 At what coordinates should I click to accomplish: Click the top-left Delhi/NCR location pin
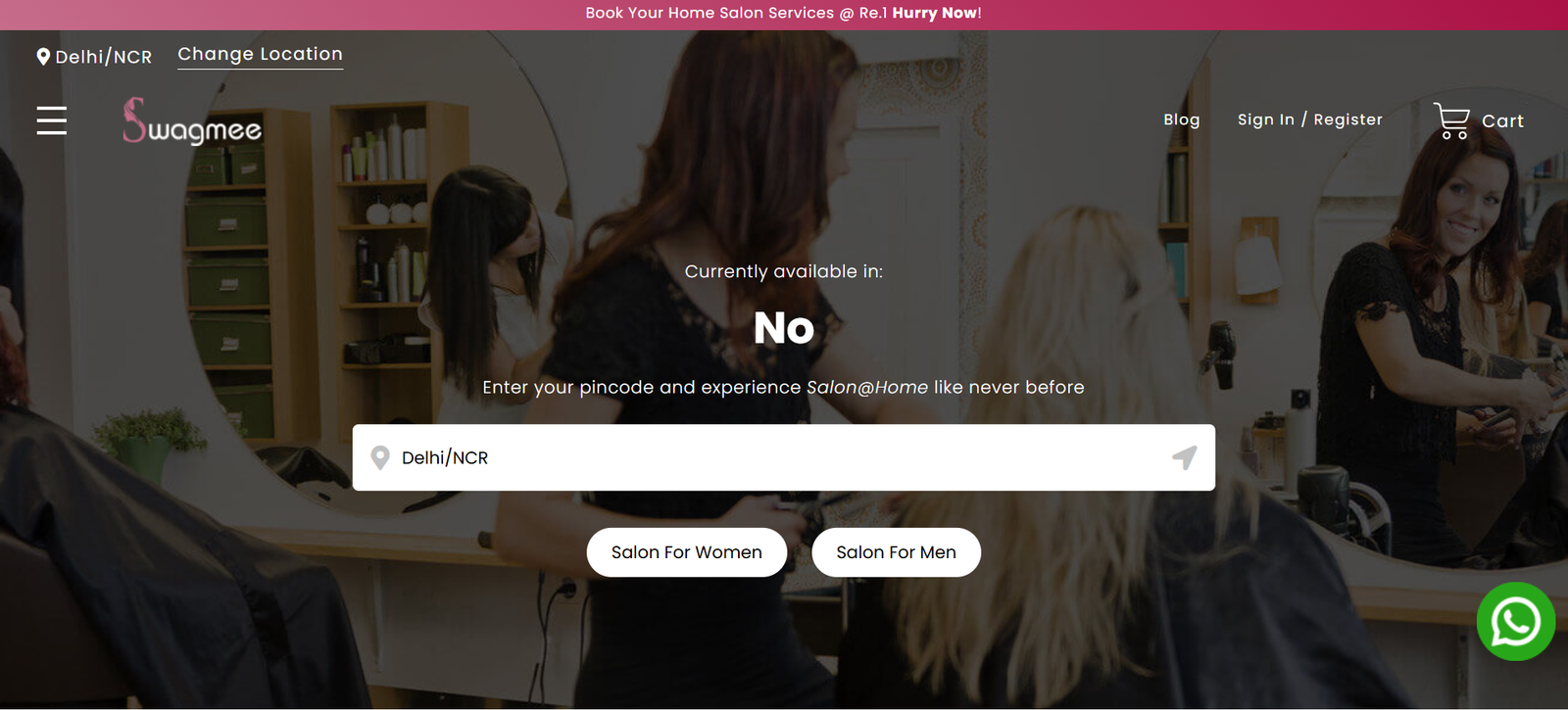click(x=43, y=57)
